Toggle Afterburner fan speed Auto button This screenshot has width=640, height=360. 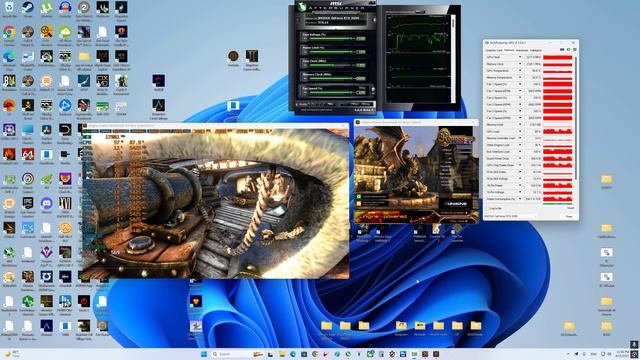362,88
